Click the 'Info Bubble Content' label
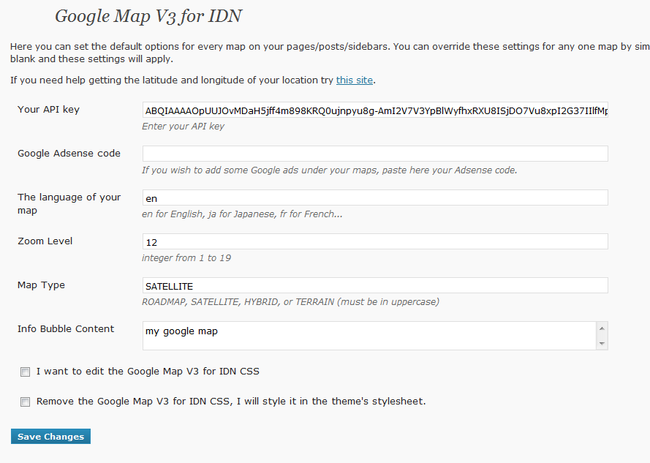The height and width of the screenshot is (463, 650). [65, 329]
